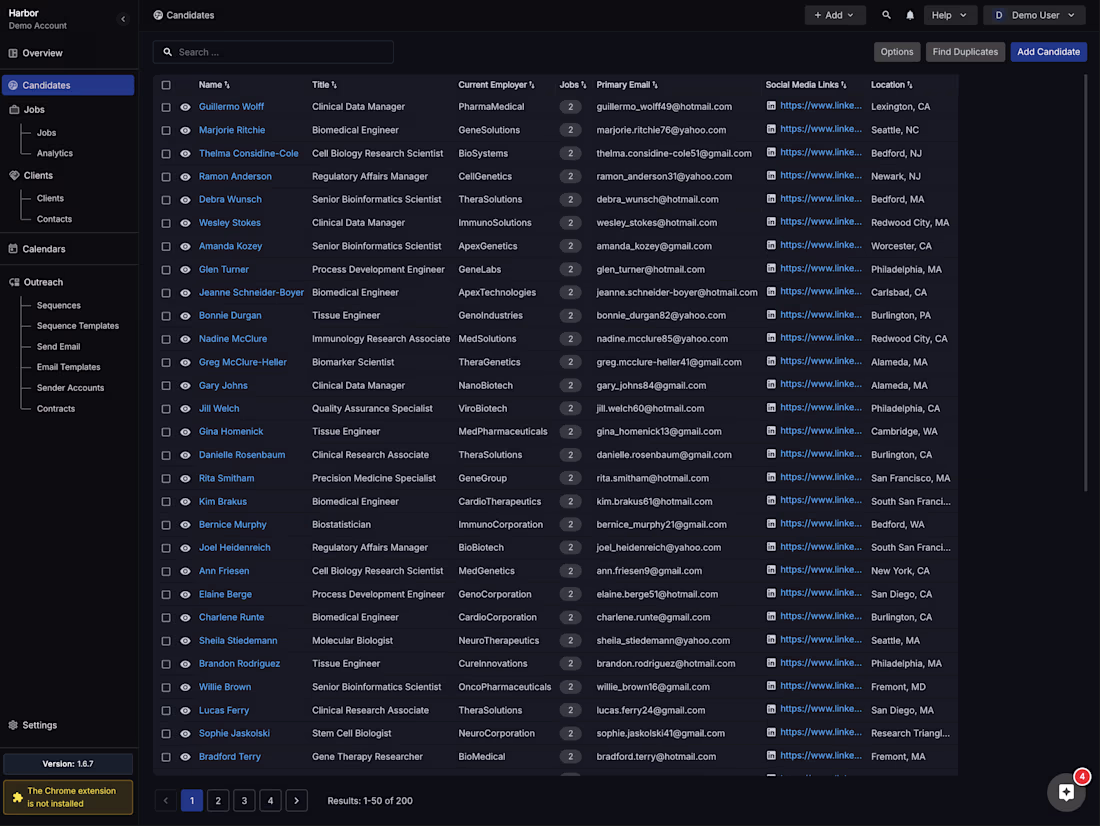Open Email Templates in sidebar
This screenshot has width=1100, height=826.
68,367
